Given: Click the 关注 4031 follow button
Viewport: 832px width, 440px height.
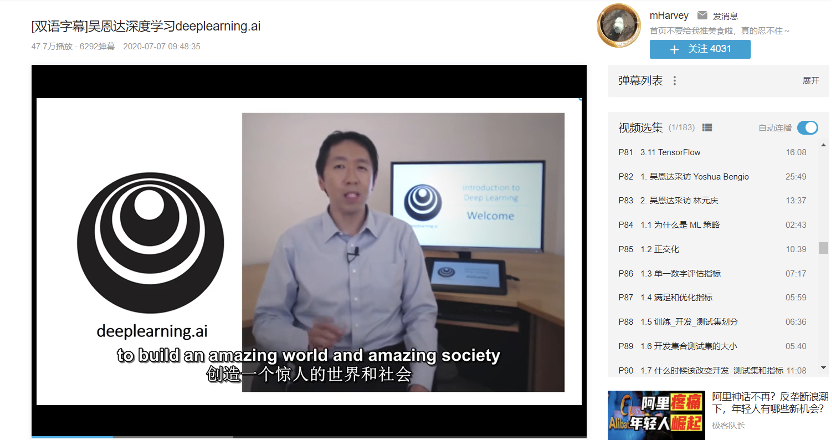Looking at the screenshot, I should pos(700,49).
